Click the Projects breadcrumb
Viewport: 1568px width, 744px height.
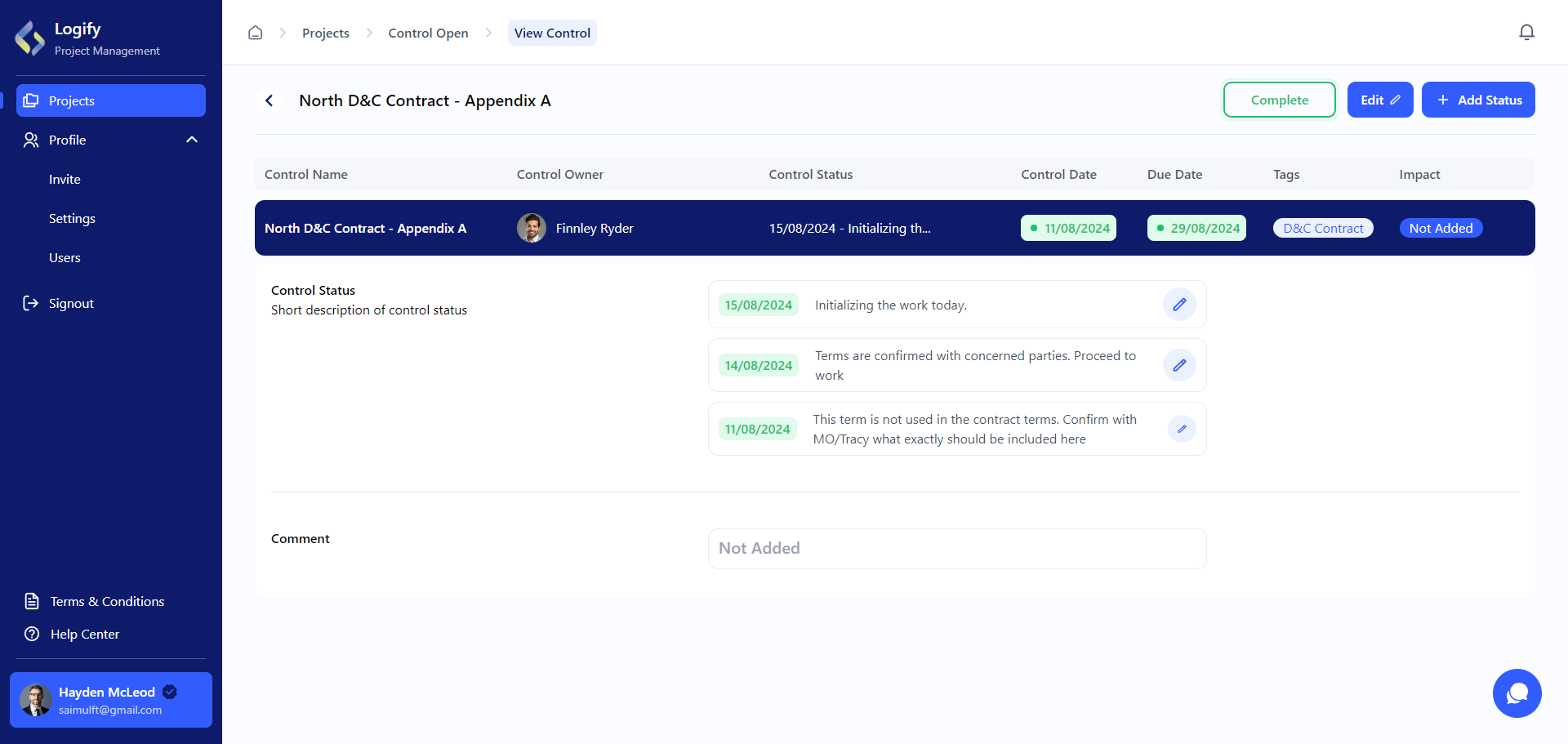[x=326, y=33]
